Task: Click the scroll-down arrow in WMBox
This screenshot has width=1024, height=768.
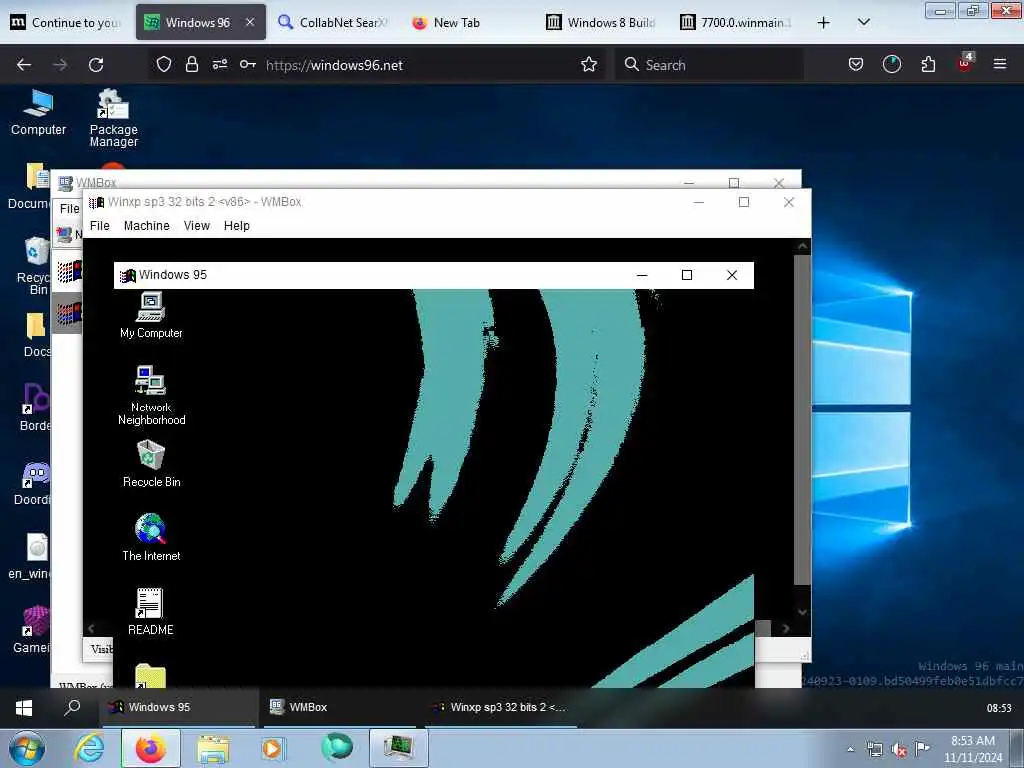Action: (x=802, y=612)
